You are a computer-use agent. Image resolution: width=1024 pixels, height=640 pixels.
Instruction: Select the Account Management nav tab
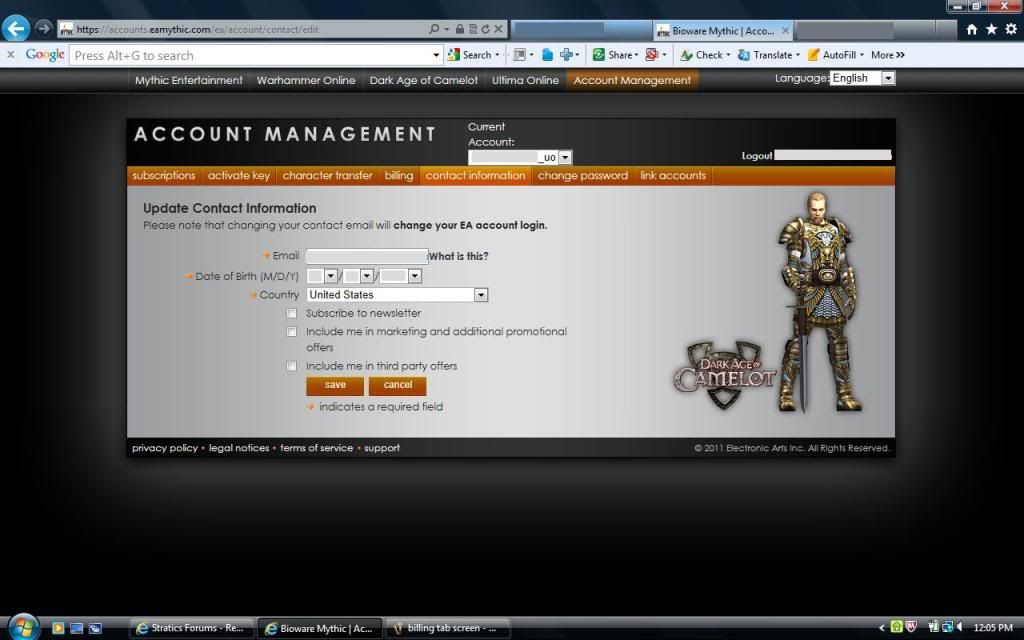[632, 80]
